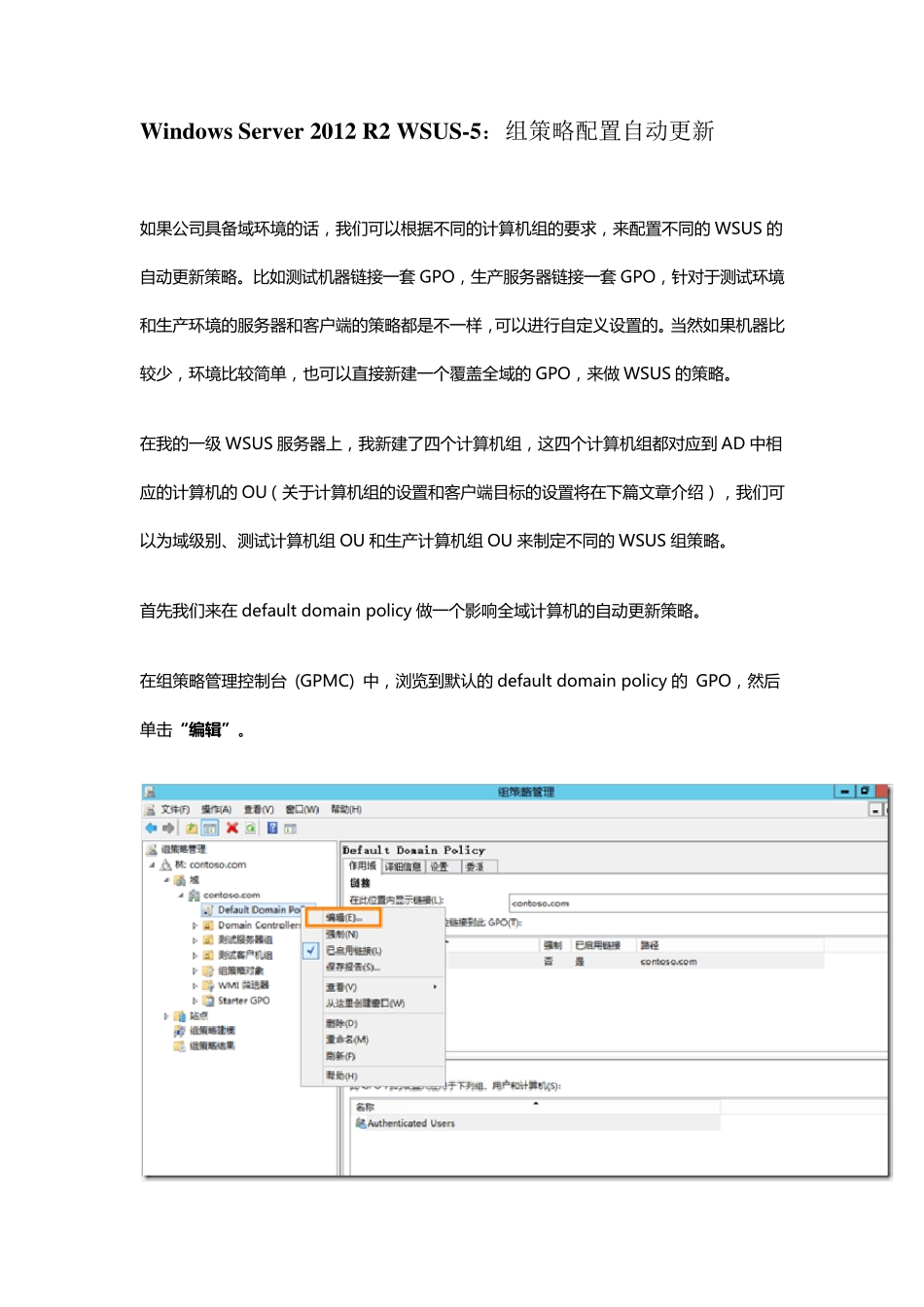Click the console system icon left of 文件(F)
This screenshot has height=1307, width=924.
(x=150, y=809)
